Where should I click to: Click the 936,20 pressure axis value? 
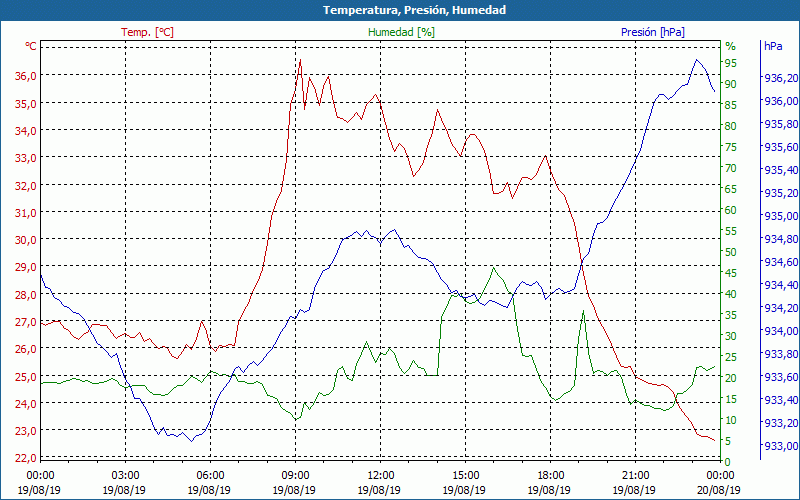(x=781, y=78)
